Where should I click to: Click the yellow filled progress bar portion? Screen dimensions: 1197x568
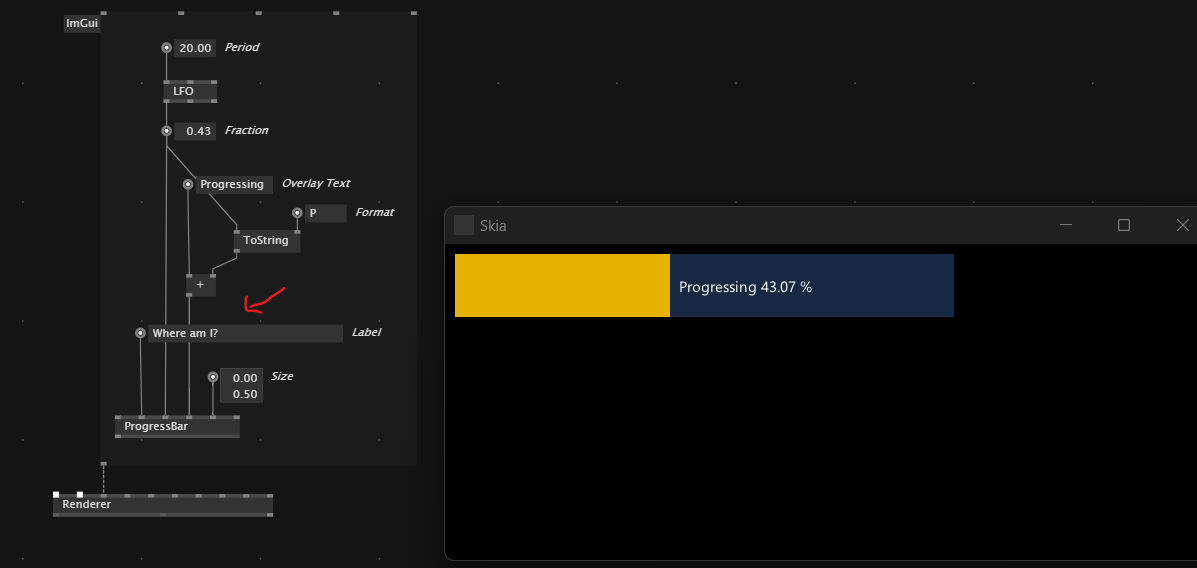562,286
